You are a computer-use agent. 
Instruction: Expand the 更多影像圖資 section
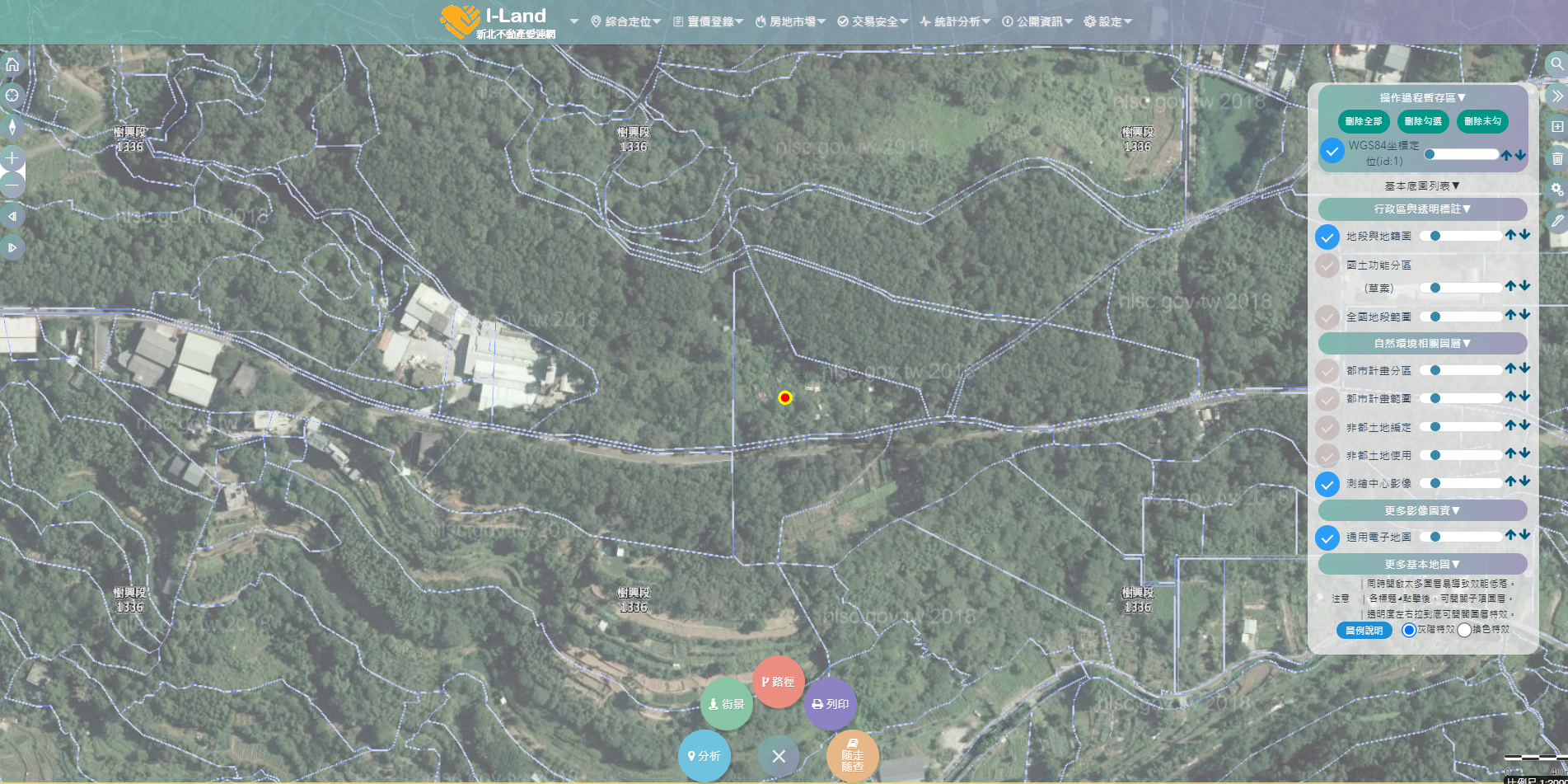coord(1422,511)
